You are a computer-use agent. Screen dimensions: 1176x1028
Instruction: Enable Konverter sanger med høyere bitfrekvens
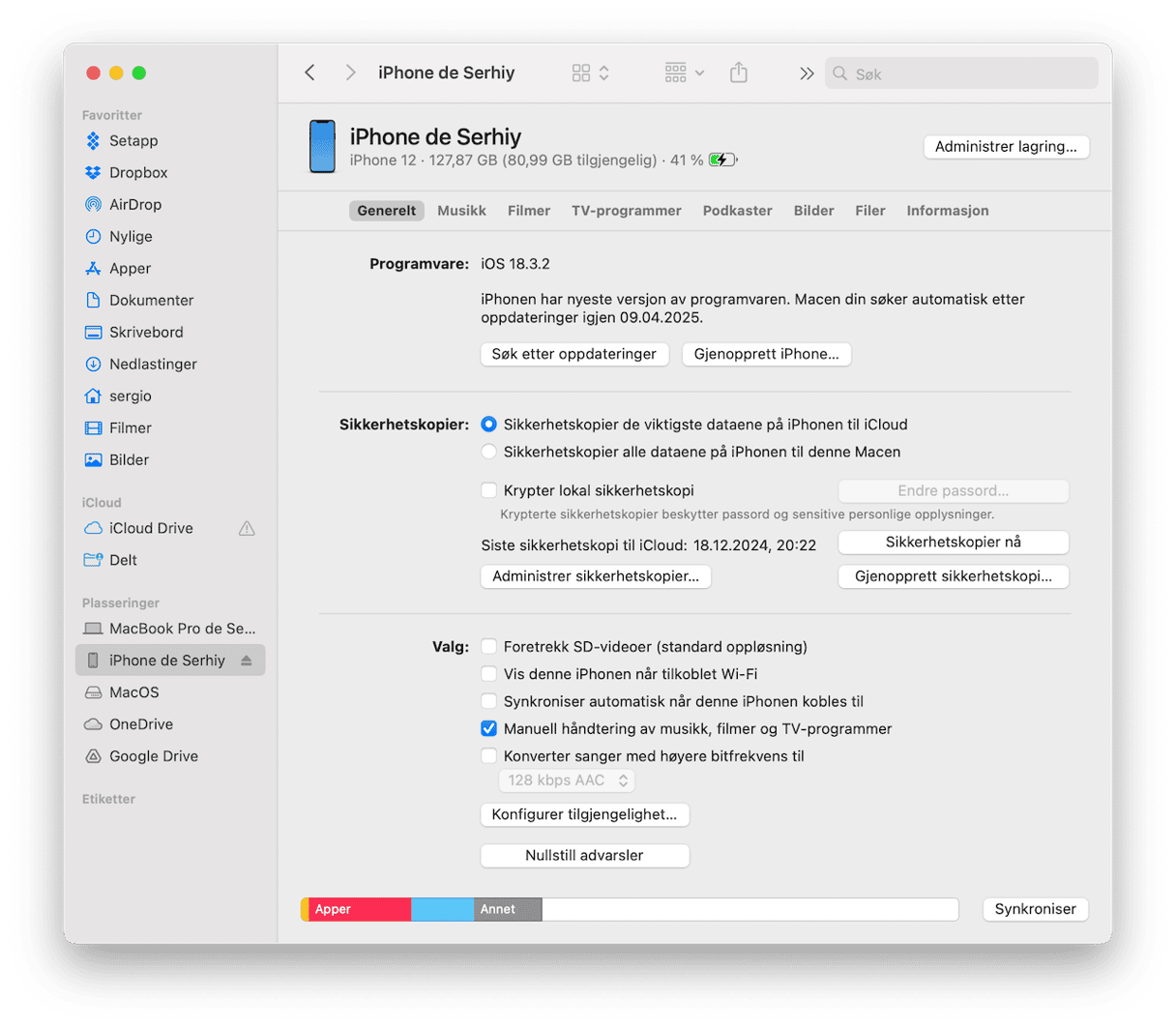pos(489,756)
